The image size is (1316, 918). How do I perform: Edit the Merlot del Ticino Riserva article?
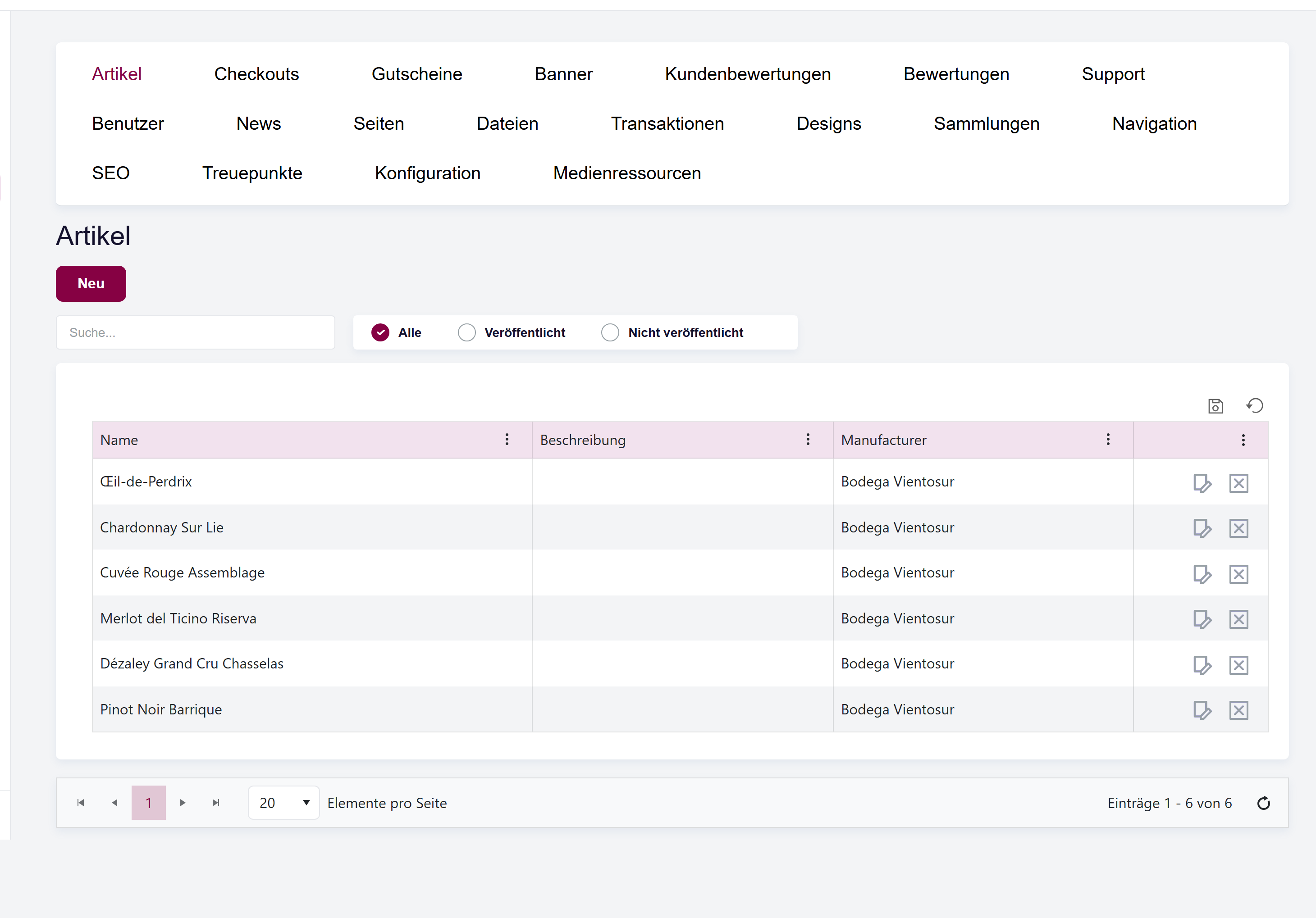1202,619
